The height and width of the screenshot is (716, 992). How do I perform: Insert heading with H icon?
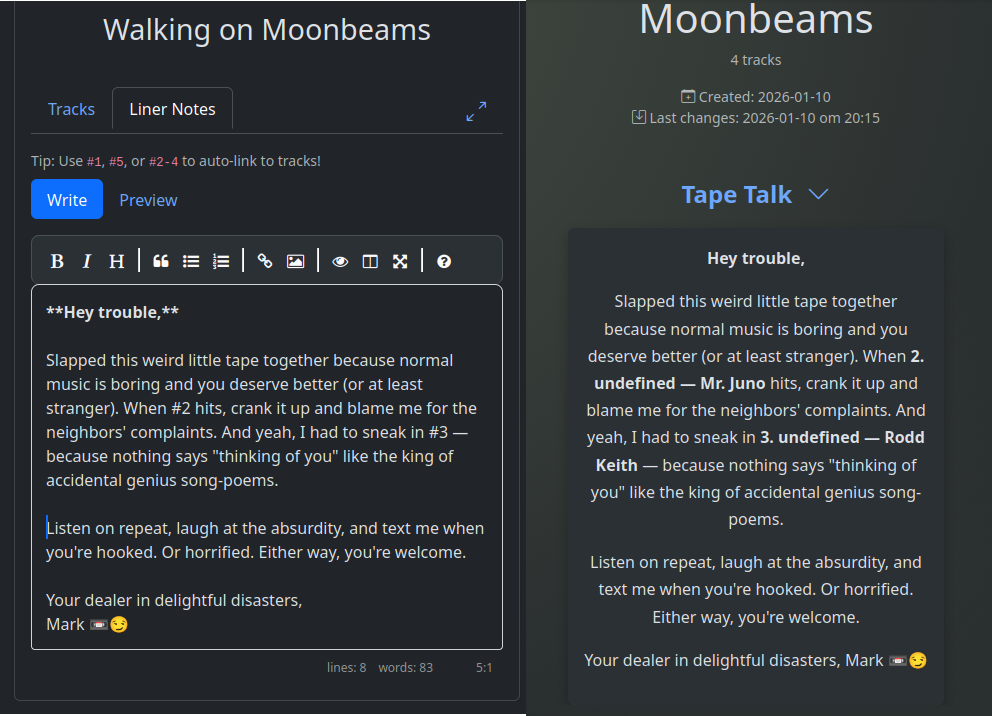click(x=117, y=261)
